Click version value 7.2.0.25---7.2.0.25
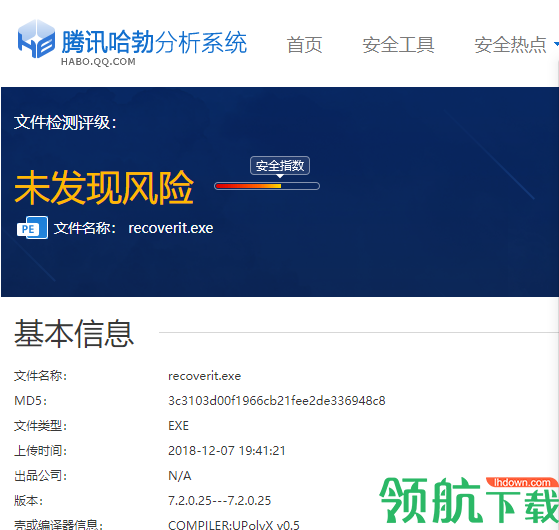Image resolution: width=559 pixels, height=530 pixels. (x=220, y=500)
